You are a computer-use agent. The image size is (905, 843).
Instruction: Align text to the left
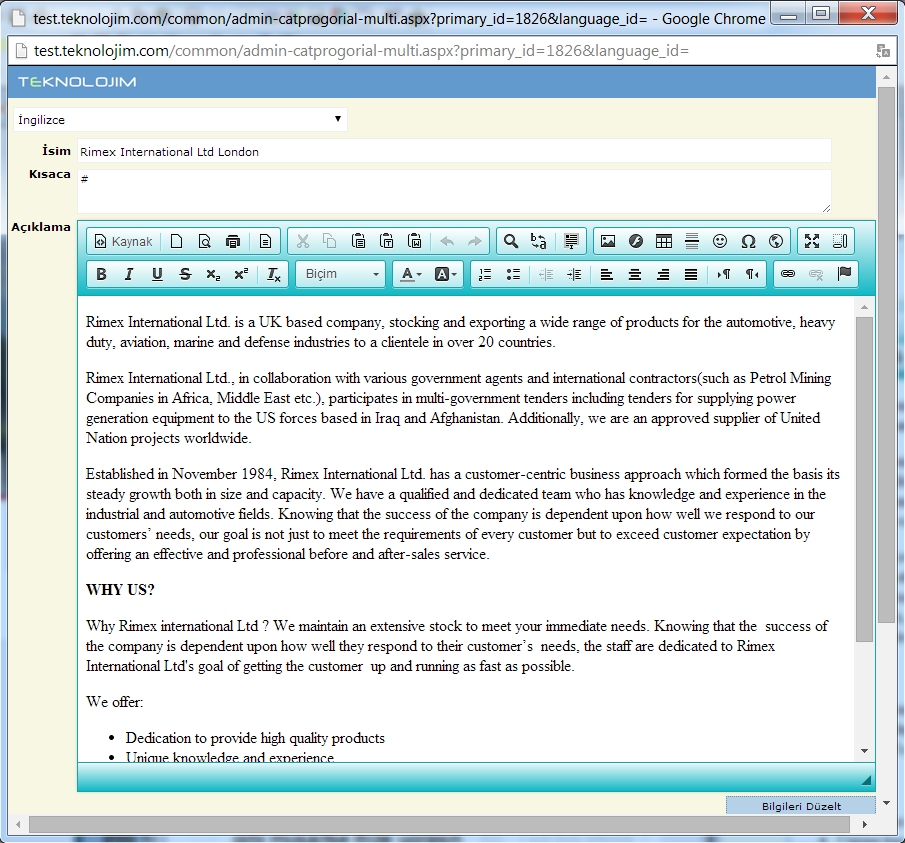[x=607, y=274]
